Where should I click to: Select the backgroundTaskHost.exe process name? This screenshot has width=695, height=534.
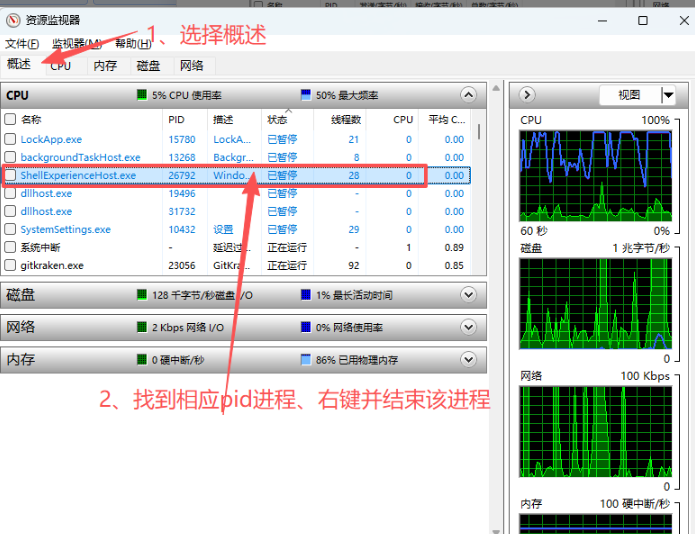click(x=80, y=157)
